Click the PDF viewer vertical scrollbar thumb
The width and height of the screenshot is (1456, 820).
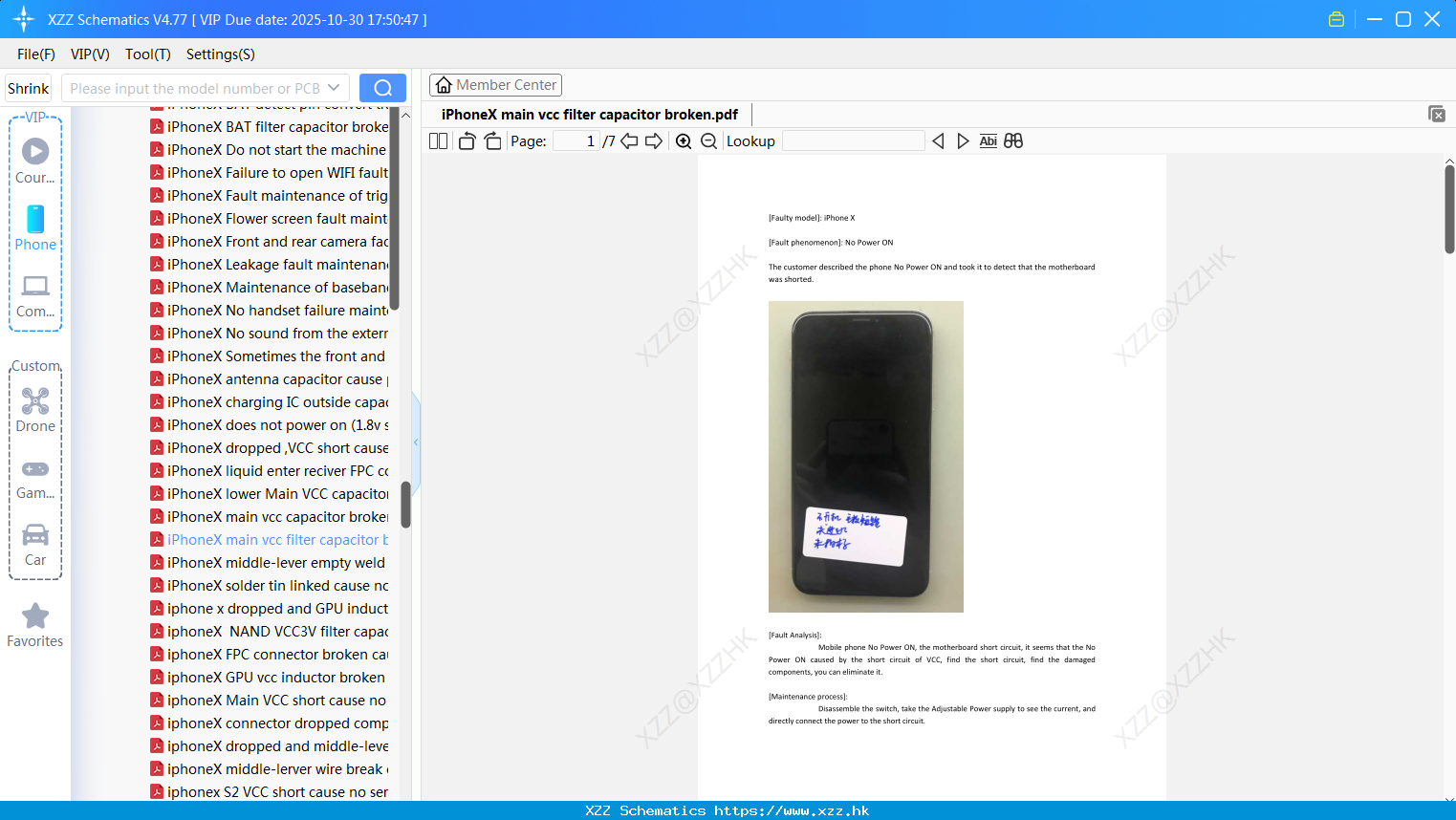click(1449, 208)
